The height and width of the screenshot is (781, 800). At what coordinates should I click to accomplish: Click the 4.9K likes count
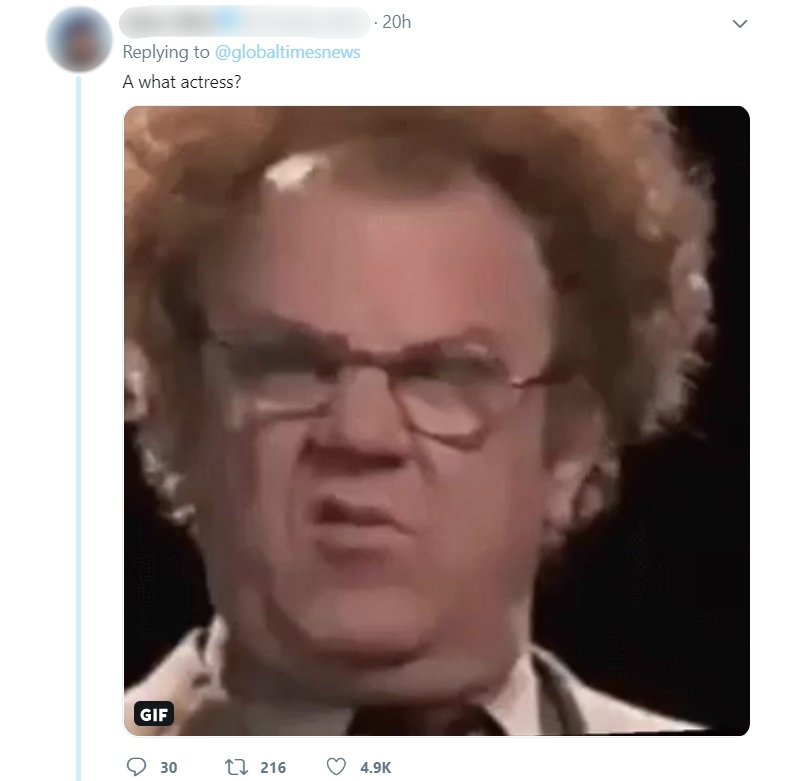(x=376, y=767)
